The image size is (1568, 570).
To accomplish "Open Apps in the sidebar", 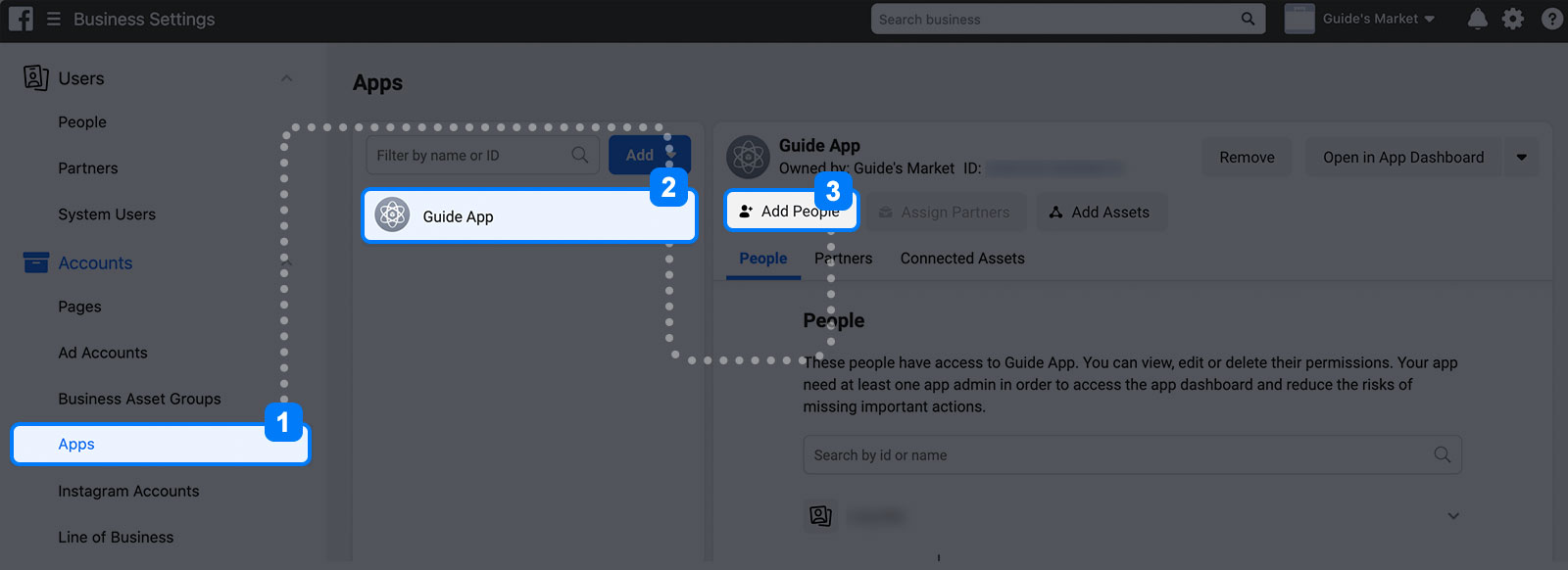I will click(160, 444).
